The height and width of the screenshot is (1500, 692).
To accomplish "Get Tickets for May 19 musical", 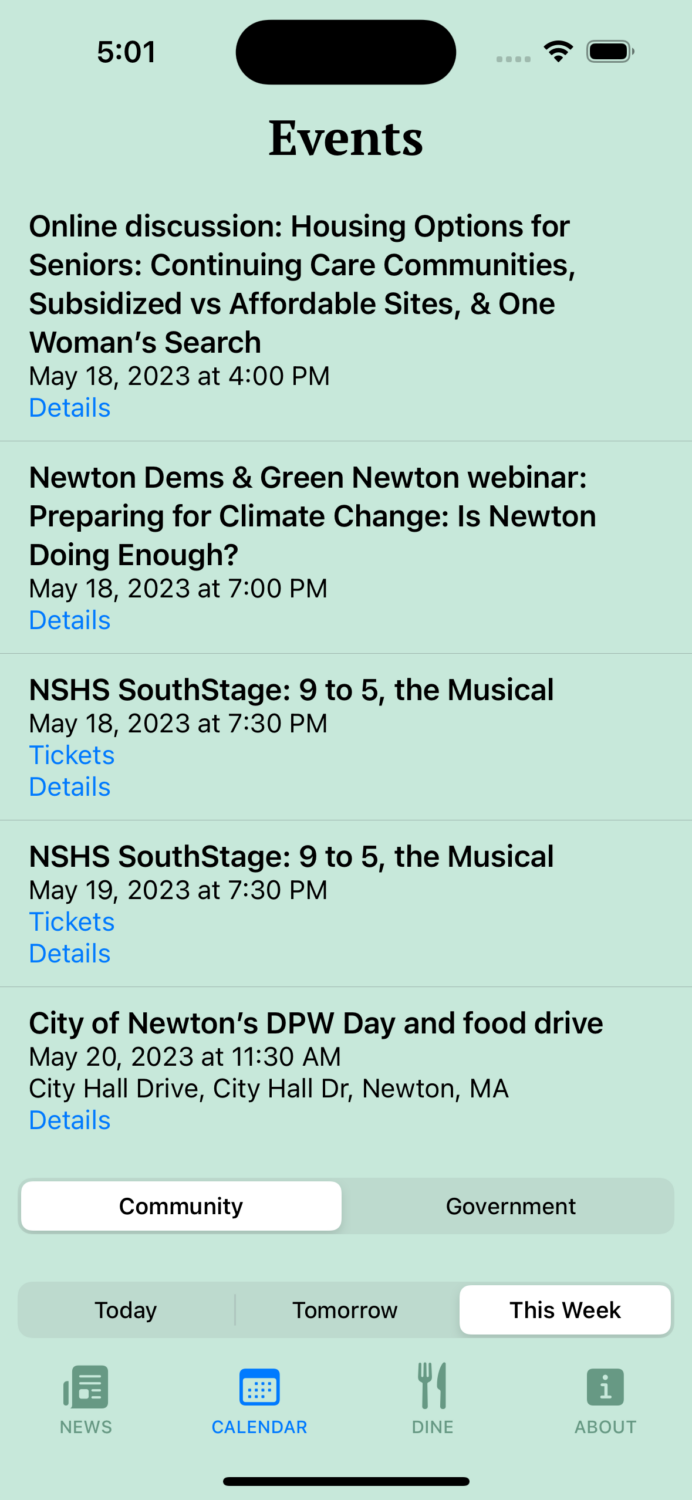I will 72,922.
